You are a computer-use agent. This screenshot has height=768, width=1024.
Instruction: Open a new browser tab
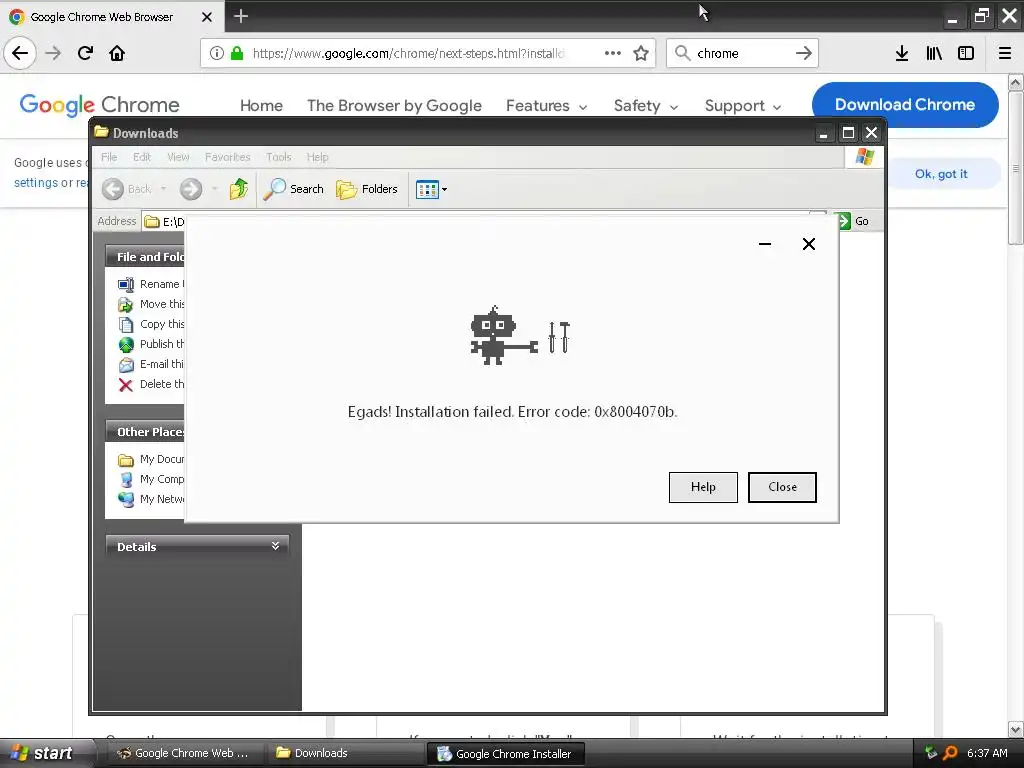241,16
